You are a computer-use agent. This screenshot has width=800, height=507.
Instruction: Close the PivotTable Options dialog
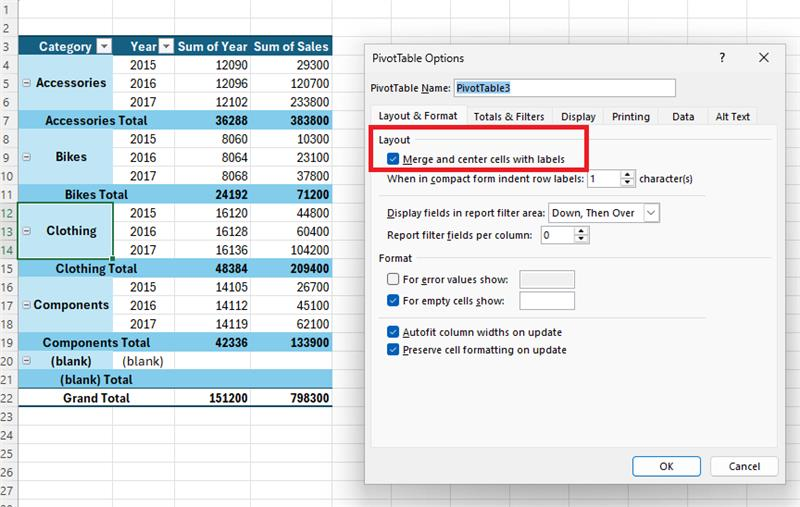coord(763,58)
